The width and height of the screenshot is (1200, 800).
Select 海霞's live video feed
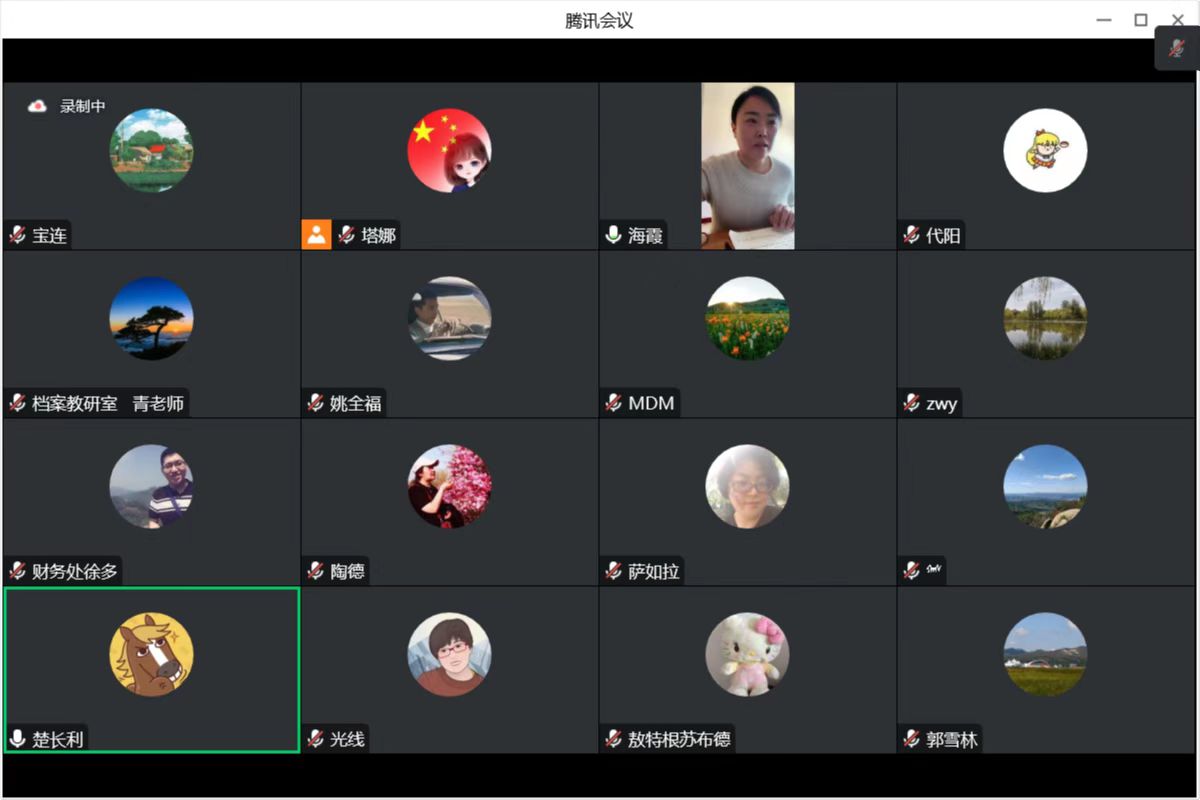[x=747, y=165]
